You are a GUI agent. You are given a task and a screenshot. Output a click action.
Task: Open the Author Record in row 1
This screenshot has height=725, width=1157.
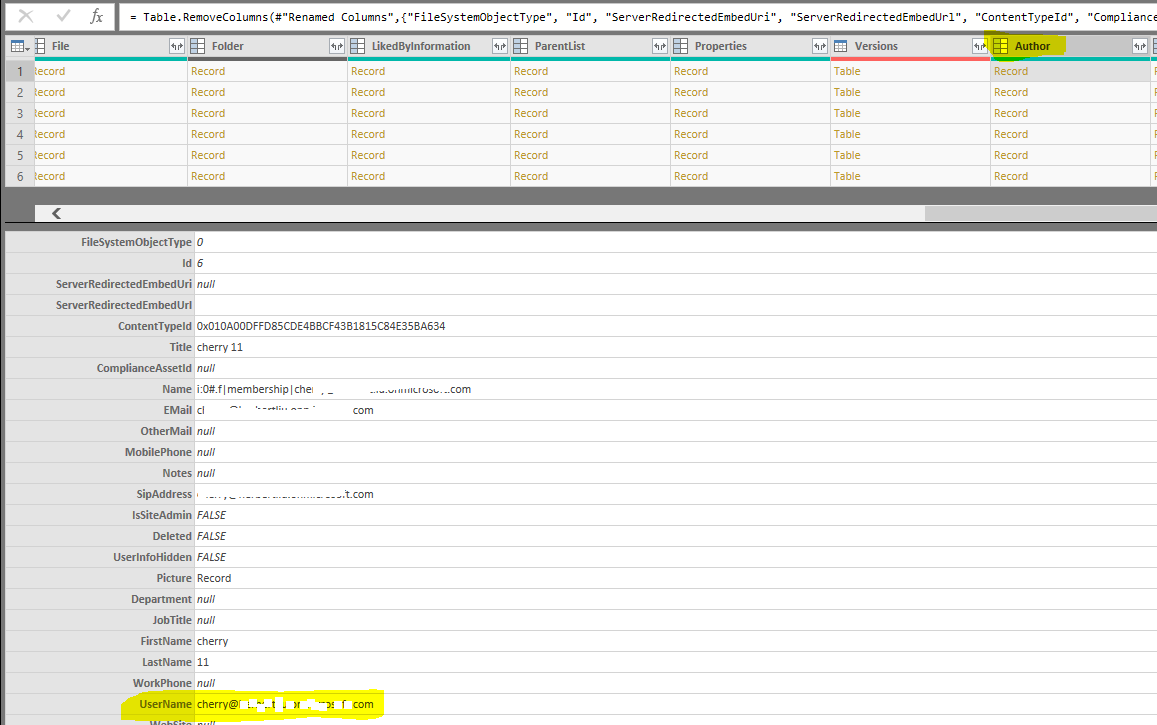click(1010, 72)
